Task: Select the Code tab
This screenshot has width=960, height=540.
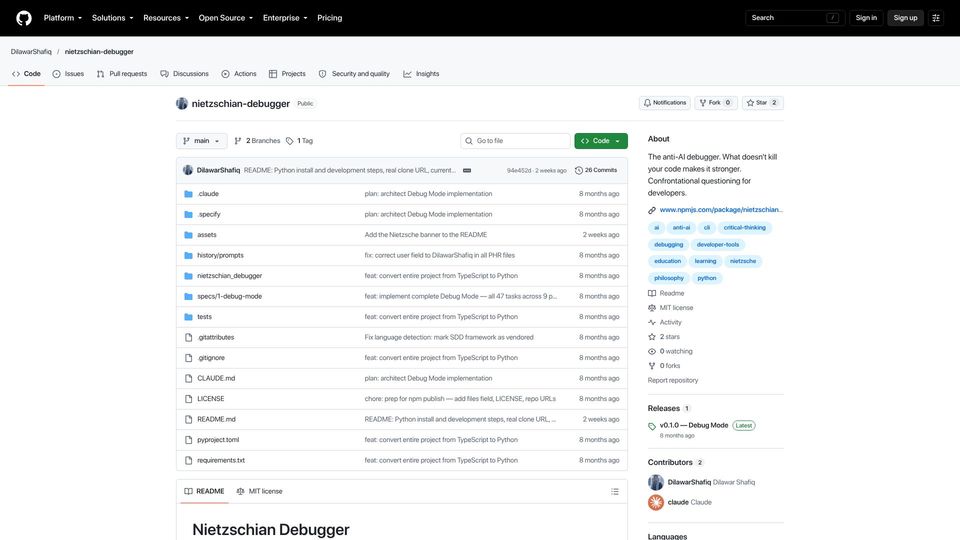Action: pos(26,73)
